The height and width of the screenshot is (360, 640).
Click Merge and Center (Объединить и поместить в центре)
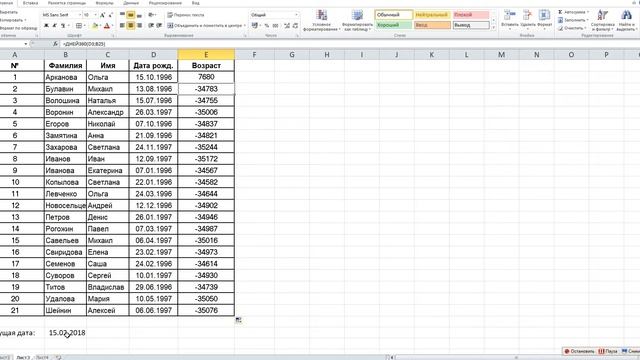(x=204, y=26)
